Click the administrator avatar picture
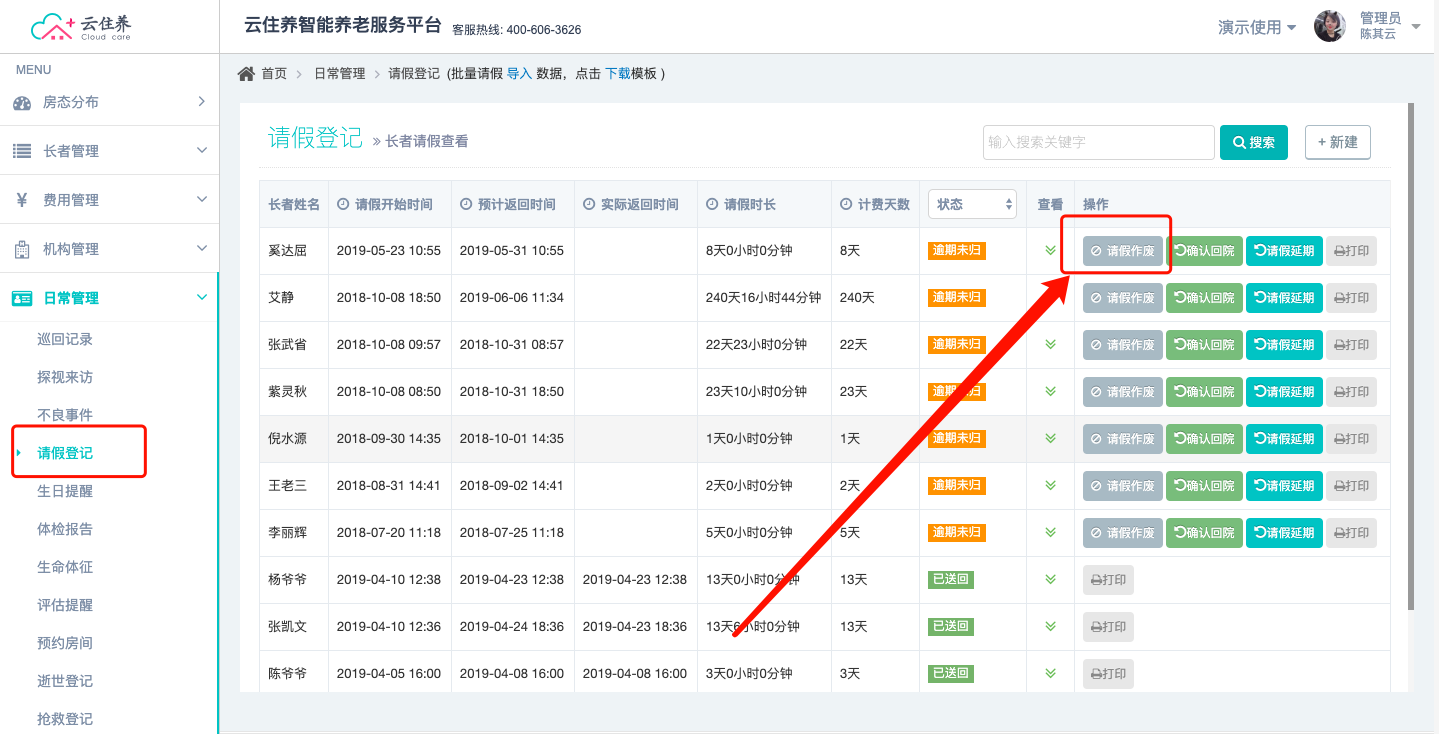This screenshot has width=1439, height=734. tap(1329, 27)
